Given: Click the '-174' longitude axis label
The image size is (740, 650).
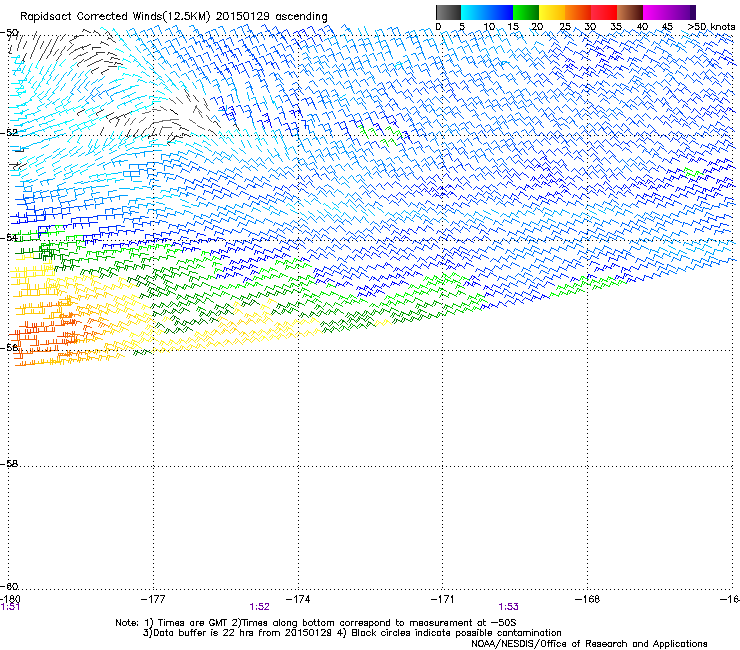Looking at the screenshot, I should coord(298,599).
